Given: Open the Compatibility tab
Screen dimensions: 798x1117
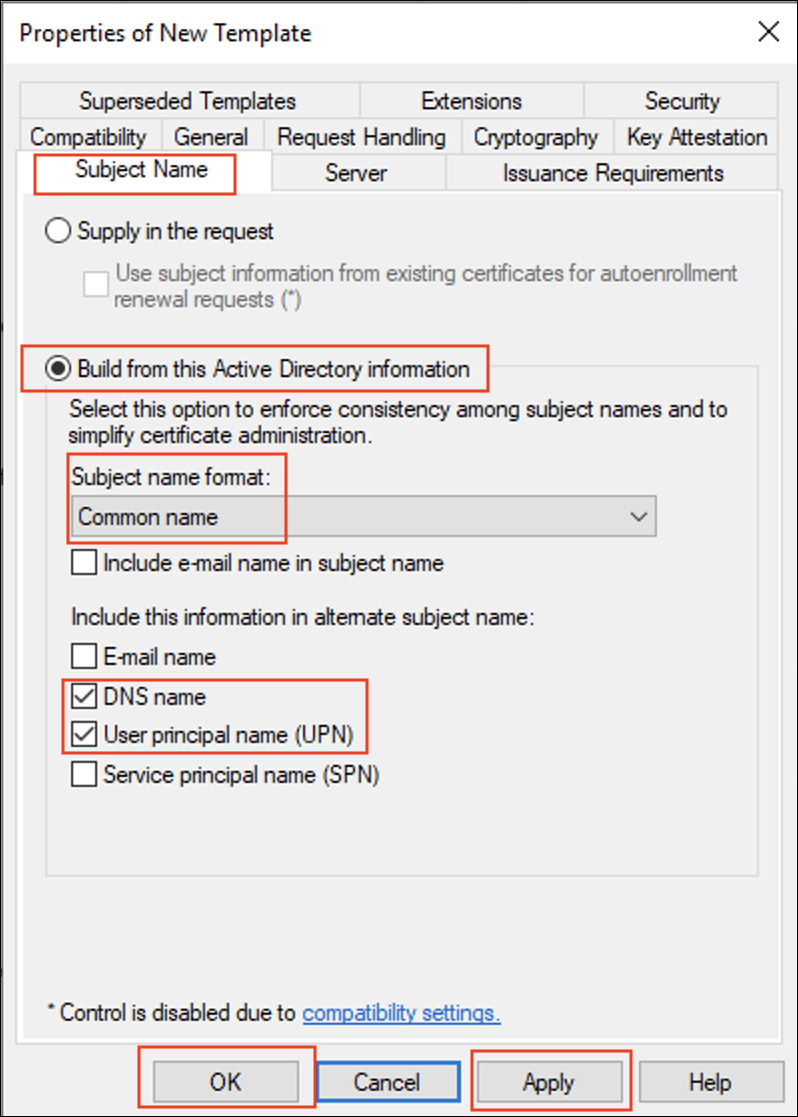Looking at the screenshot, I should tap(88, 137).
